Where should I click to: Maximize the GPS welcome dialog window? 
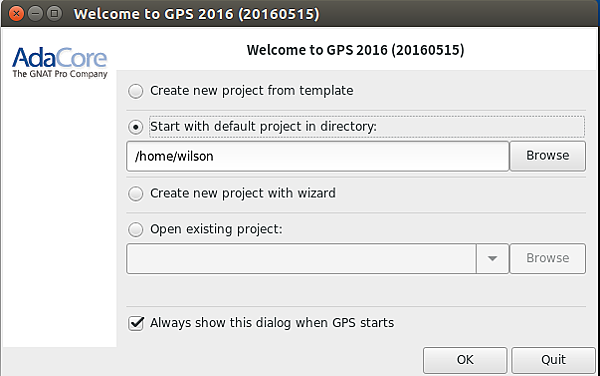pyautogui.click(x=54, y=14)
